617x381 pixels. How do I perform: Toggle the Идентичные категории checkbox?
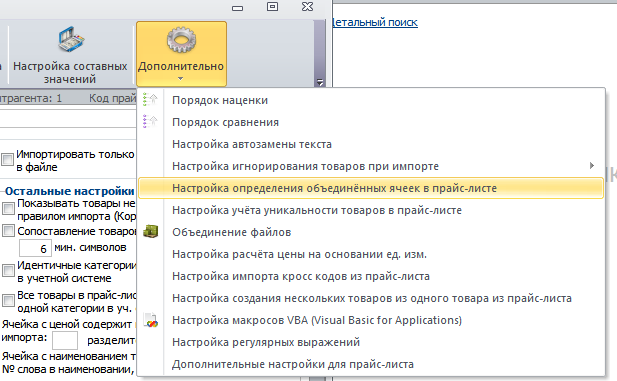click(x=8, y=270)
